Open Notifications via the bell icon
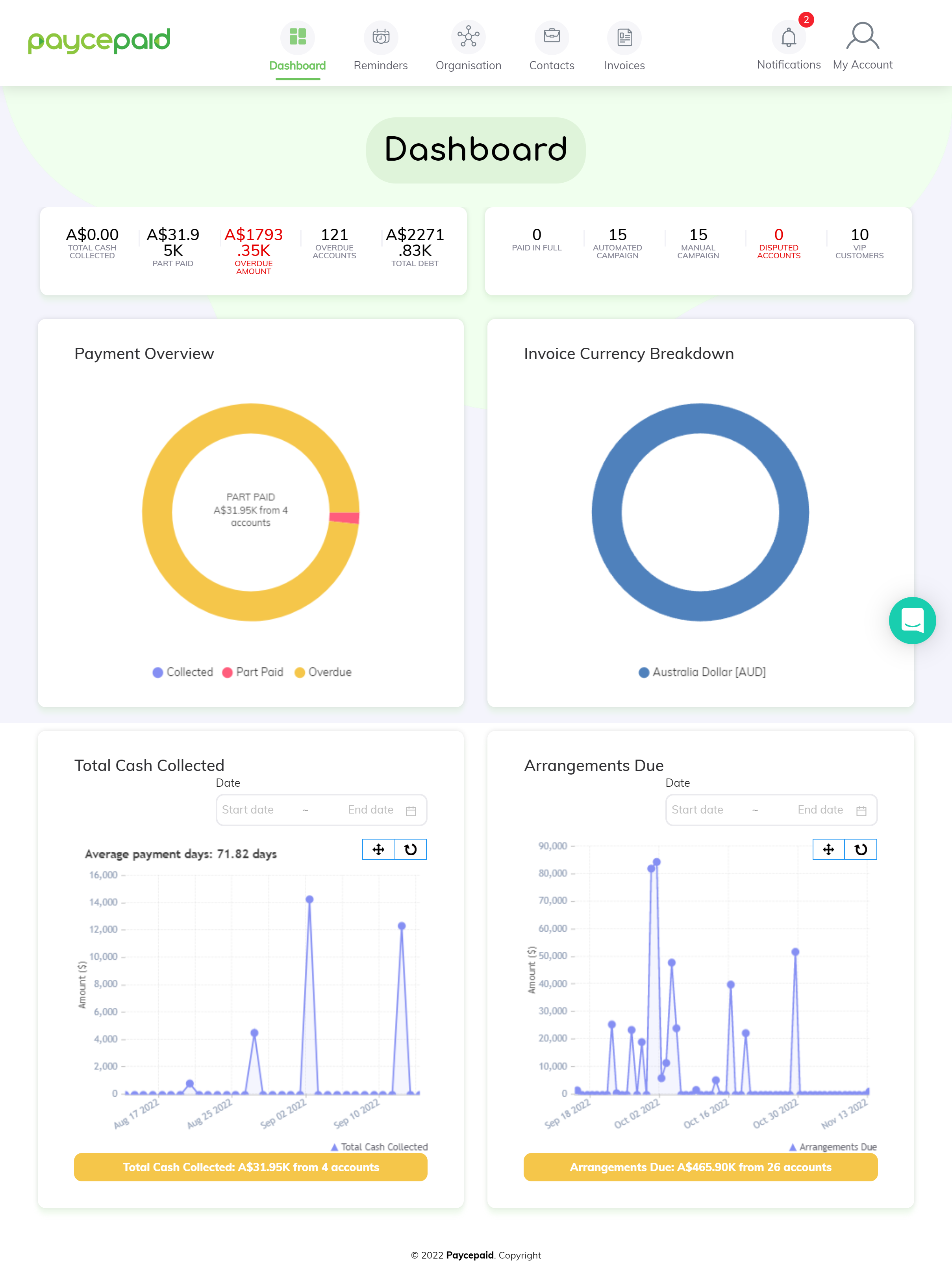Screen dimensions: 952x1279 pos(788,37)
